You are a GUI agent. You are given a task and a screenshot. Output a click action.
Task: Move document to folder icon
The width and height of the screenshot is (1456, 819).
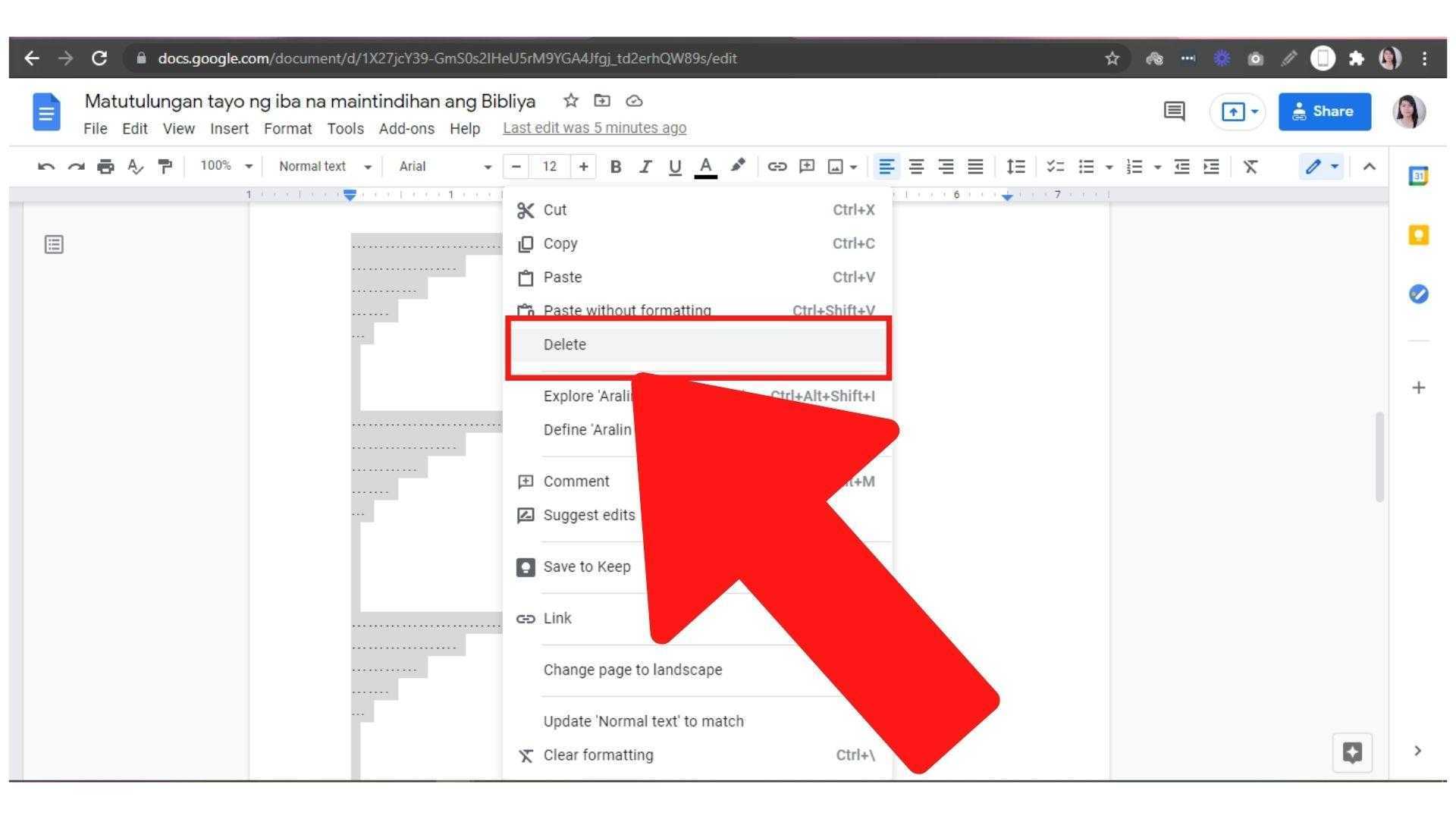[602, 101]
